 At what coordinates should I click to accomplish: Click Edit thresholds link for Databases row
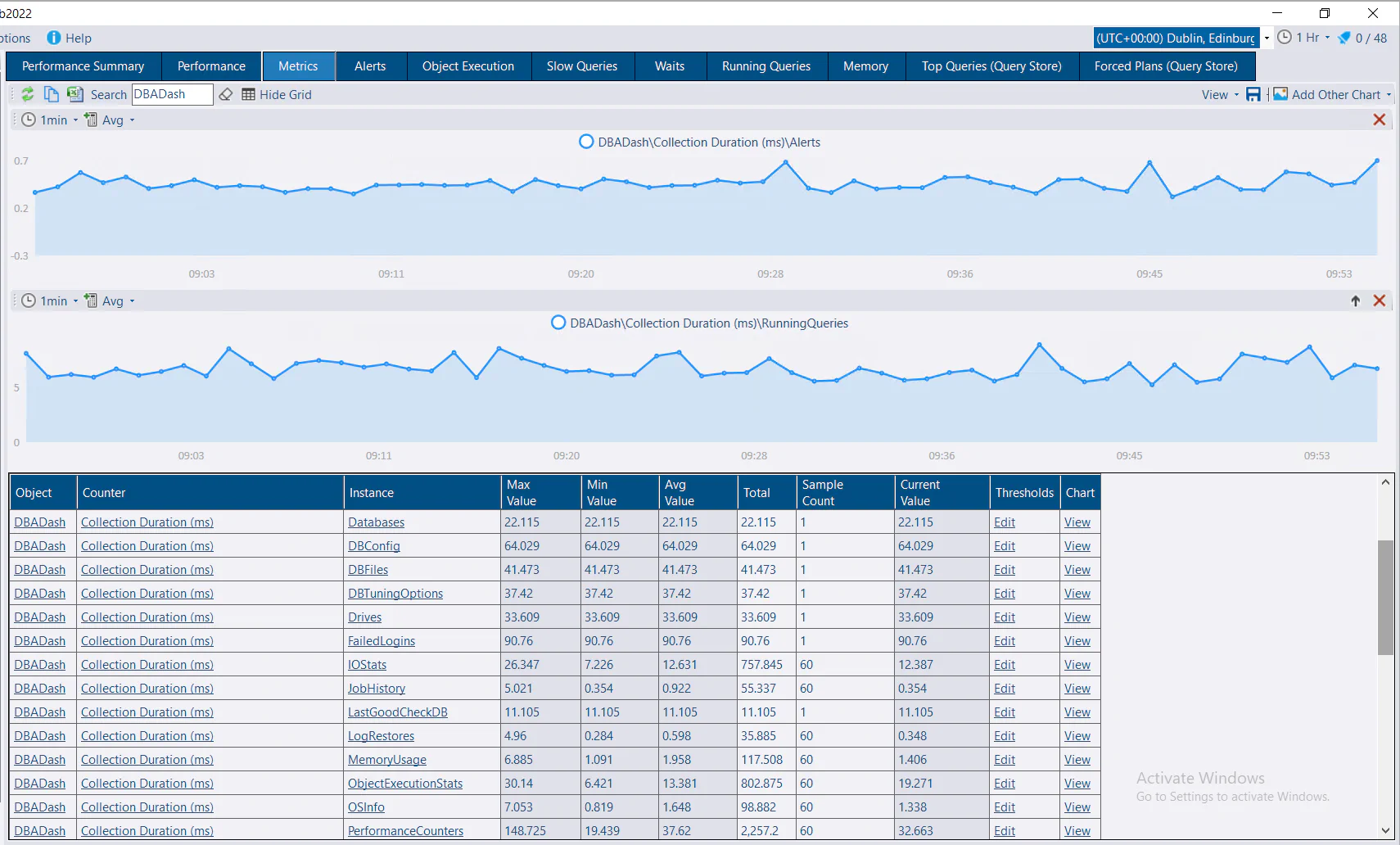[x=1004, y=522]
